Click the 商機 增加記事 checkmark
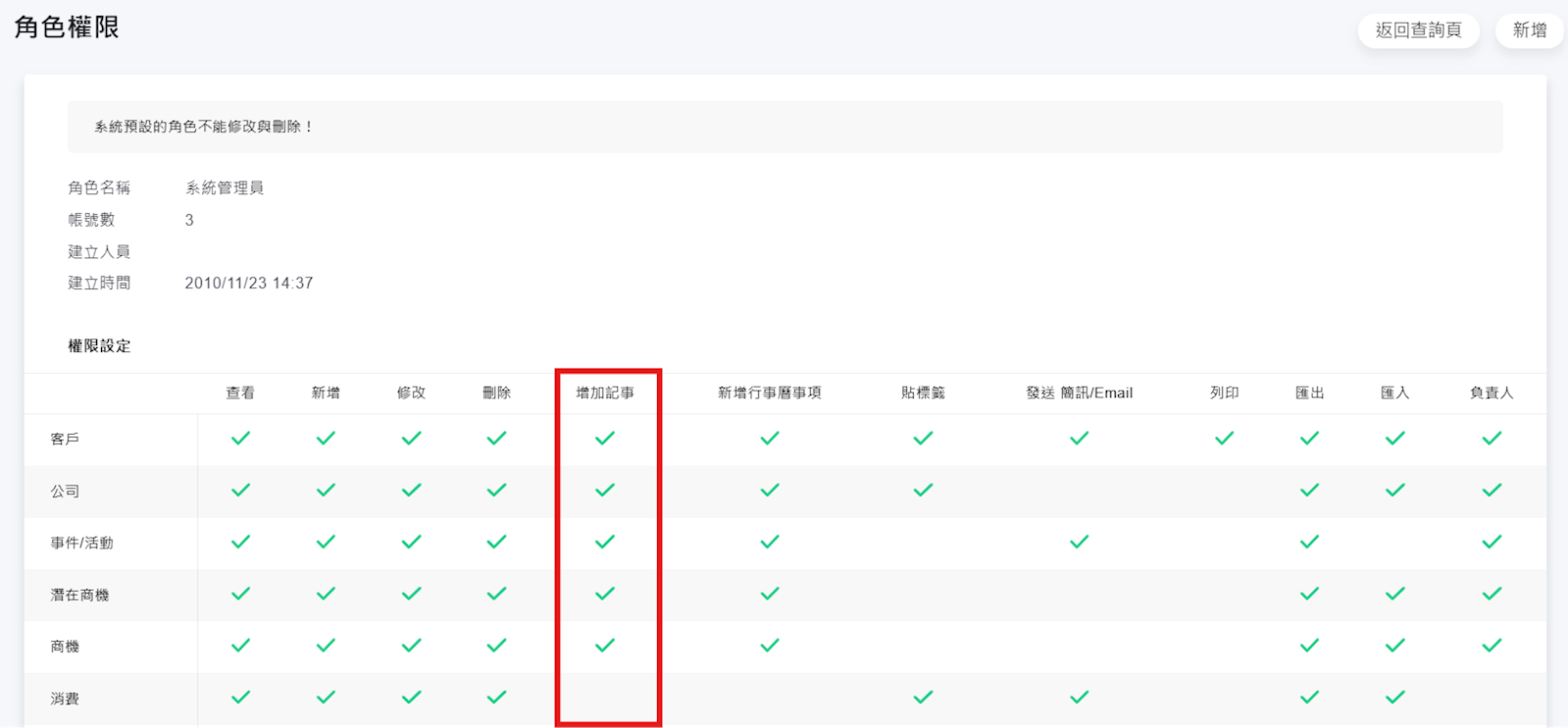1568x728 pixels. 605,646
